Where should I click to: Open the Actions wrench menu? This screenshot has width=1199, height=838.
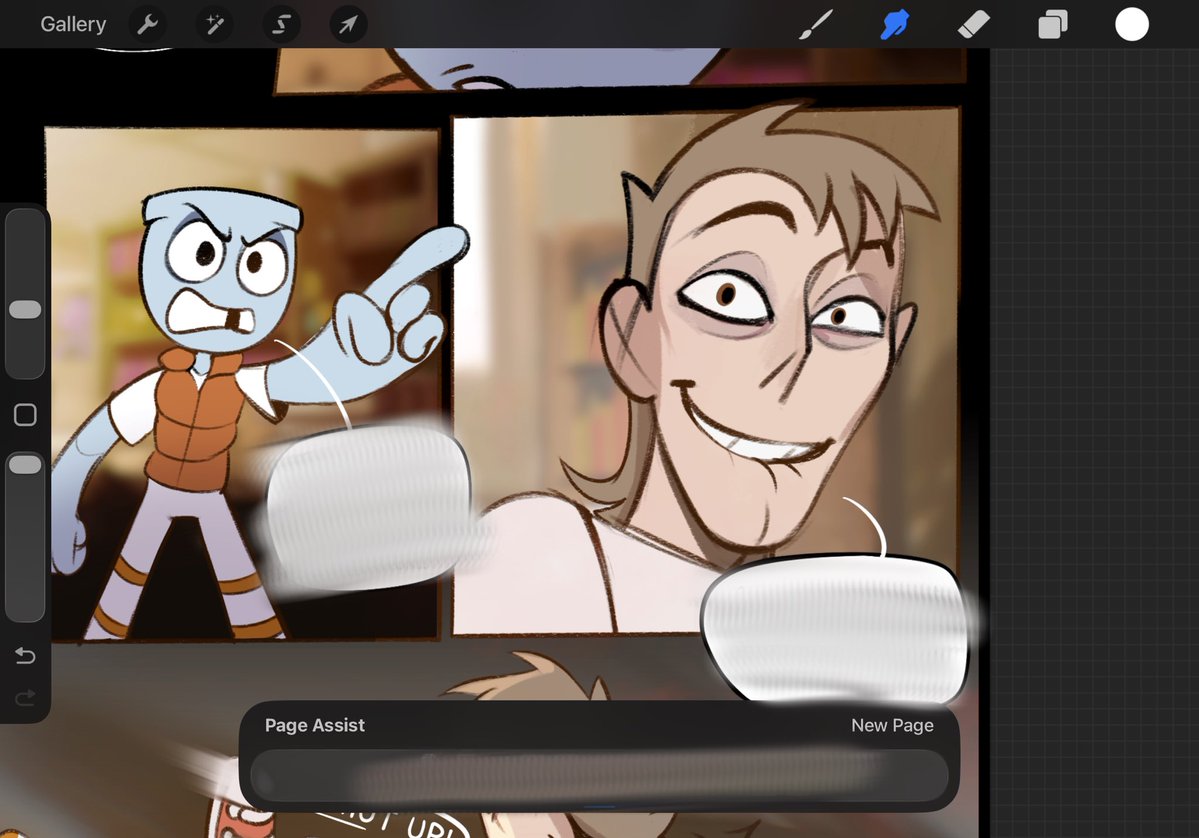[148, 24]
